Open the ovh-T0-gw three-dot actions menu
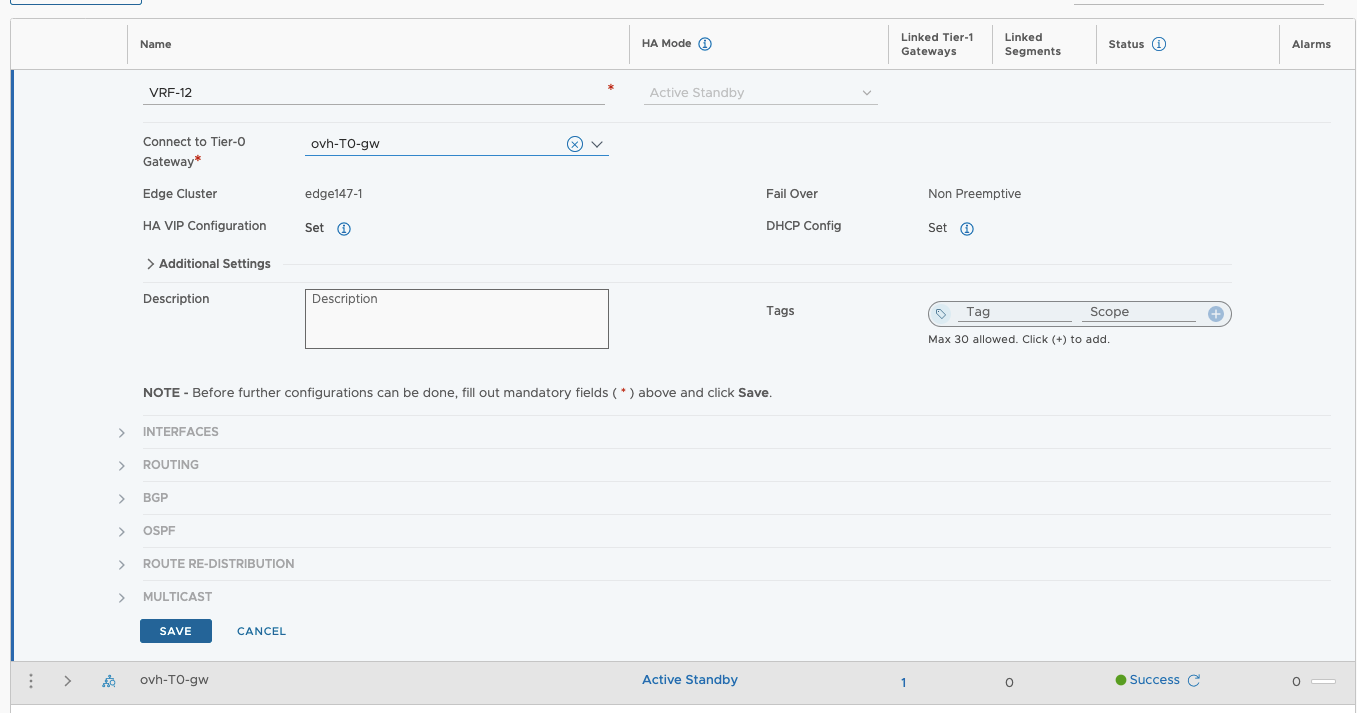The image size is (1357, 713). pos(31,681)
